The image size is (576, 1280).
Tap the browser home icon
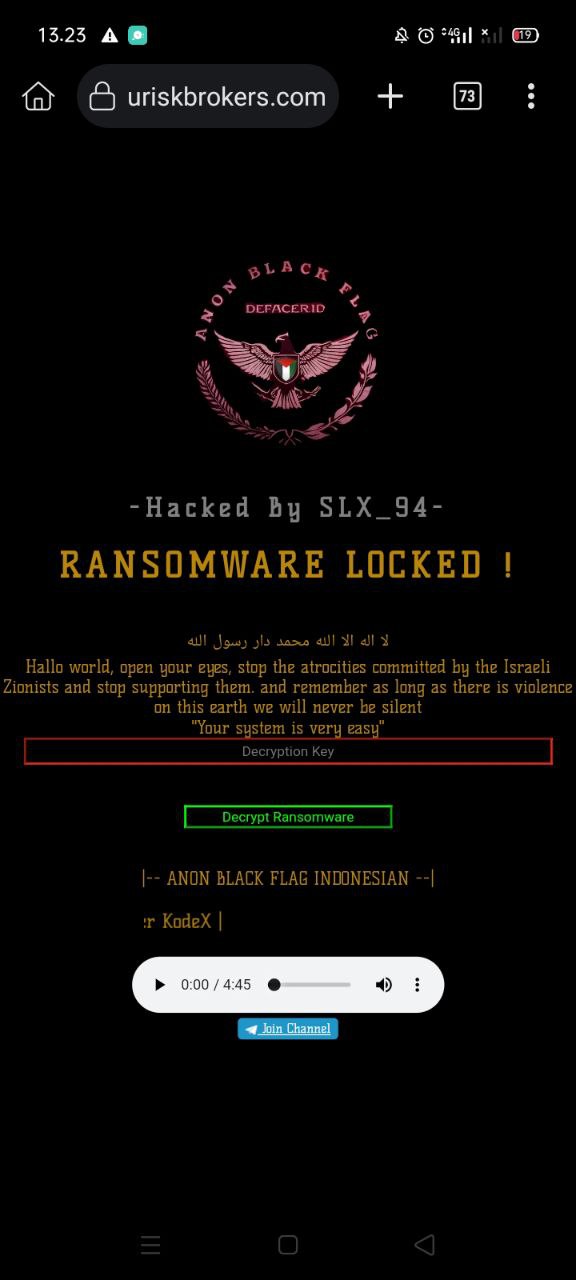[x=38, y=96]
